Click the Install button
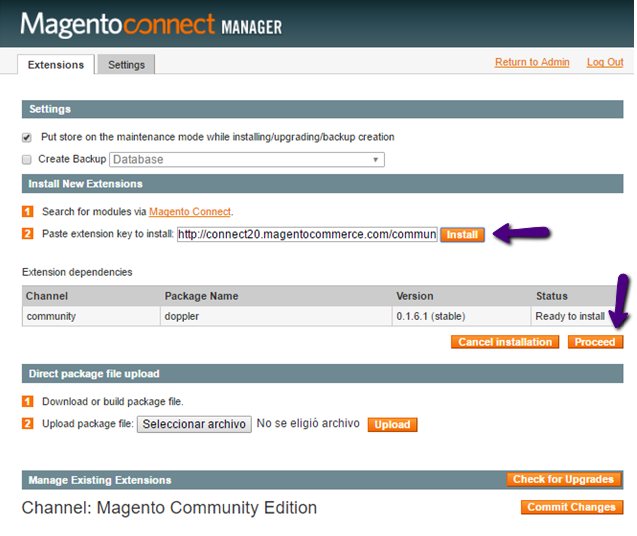Image resolution: width=637 pixels, height=536 pixels. [462, 234]
